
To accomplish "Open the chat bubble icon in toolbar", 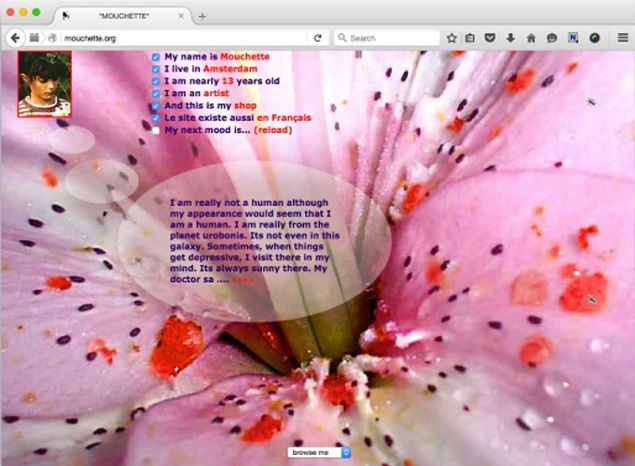I will (x=552, y=38).
